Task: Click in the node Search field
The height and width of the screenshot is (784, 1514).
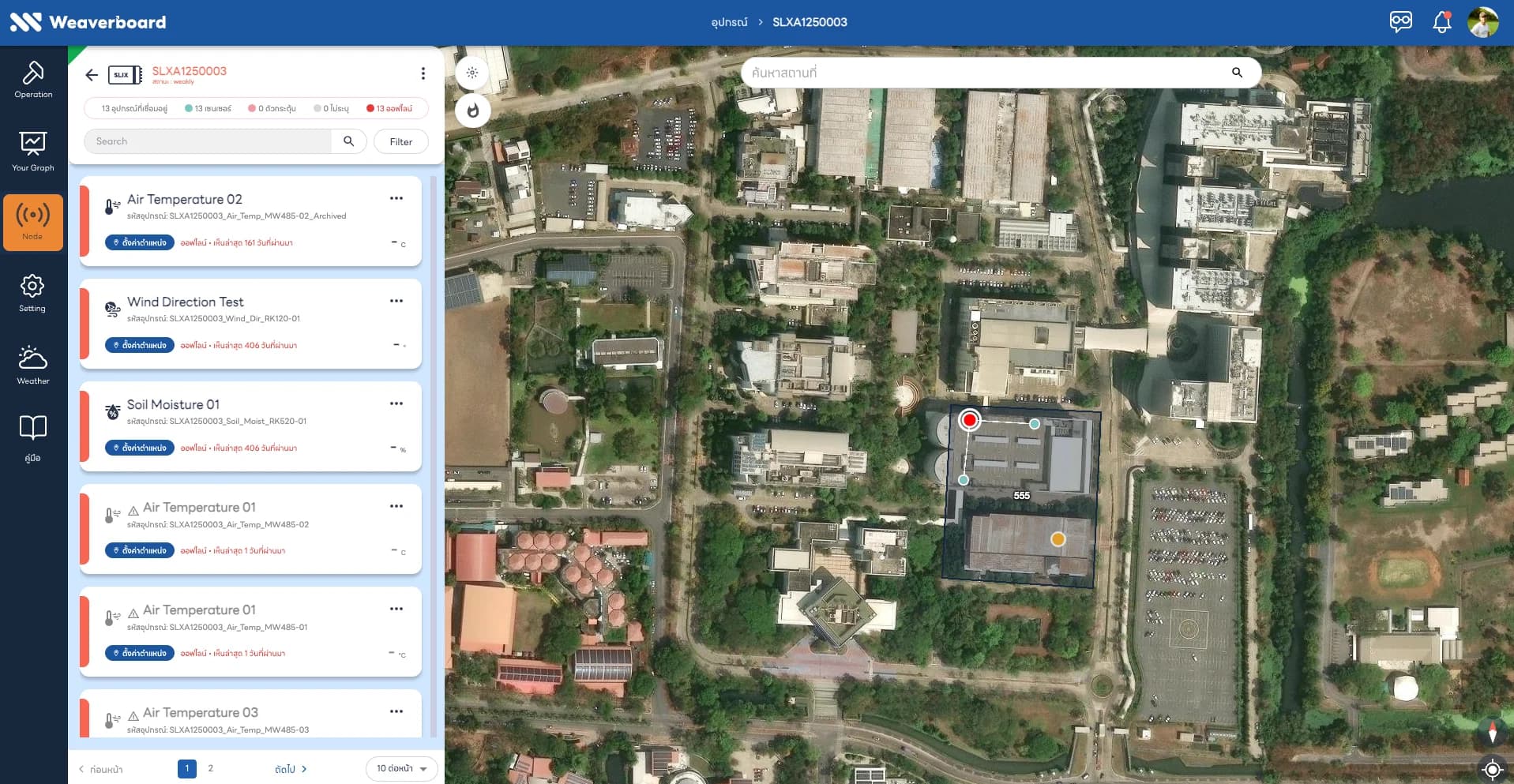Action: click(x=208, y=141)
